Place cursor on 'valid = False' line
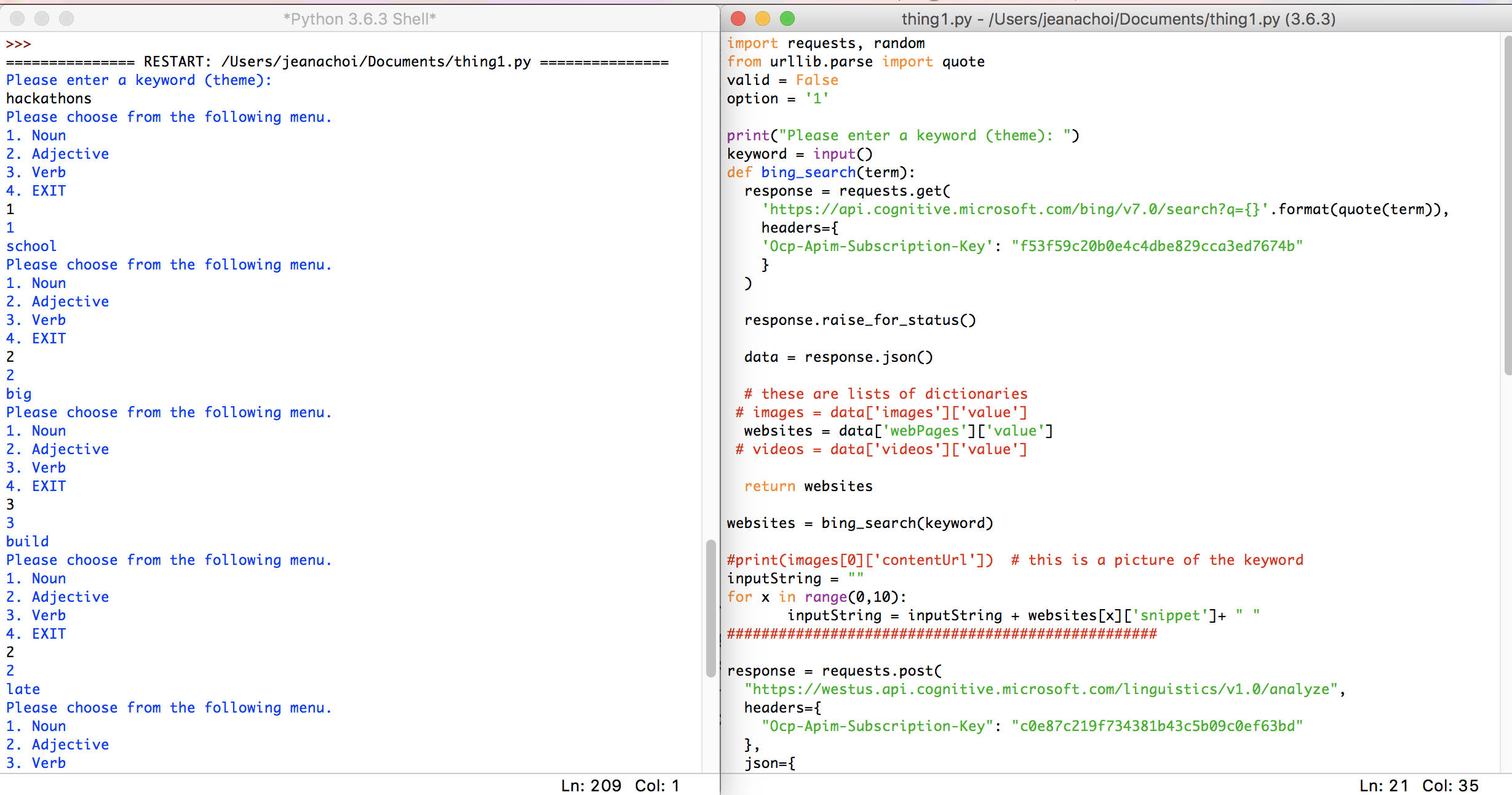The width and height of the screenshot is (1512, 795). tap(782, 80)
